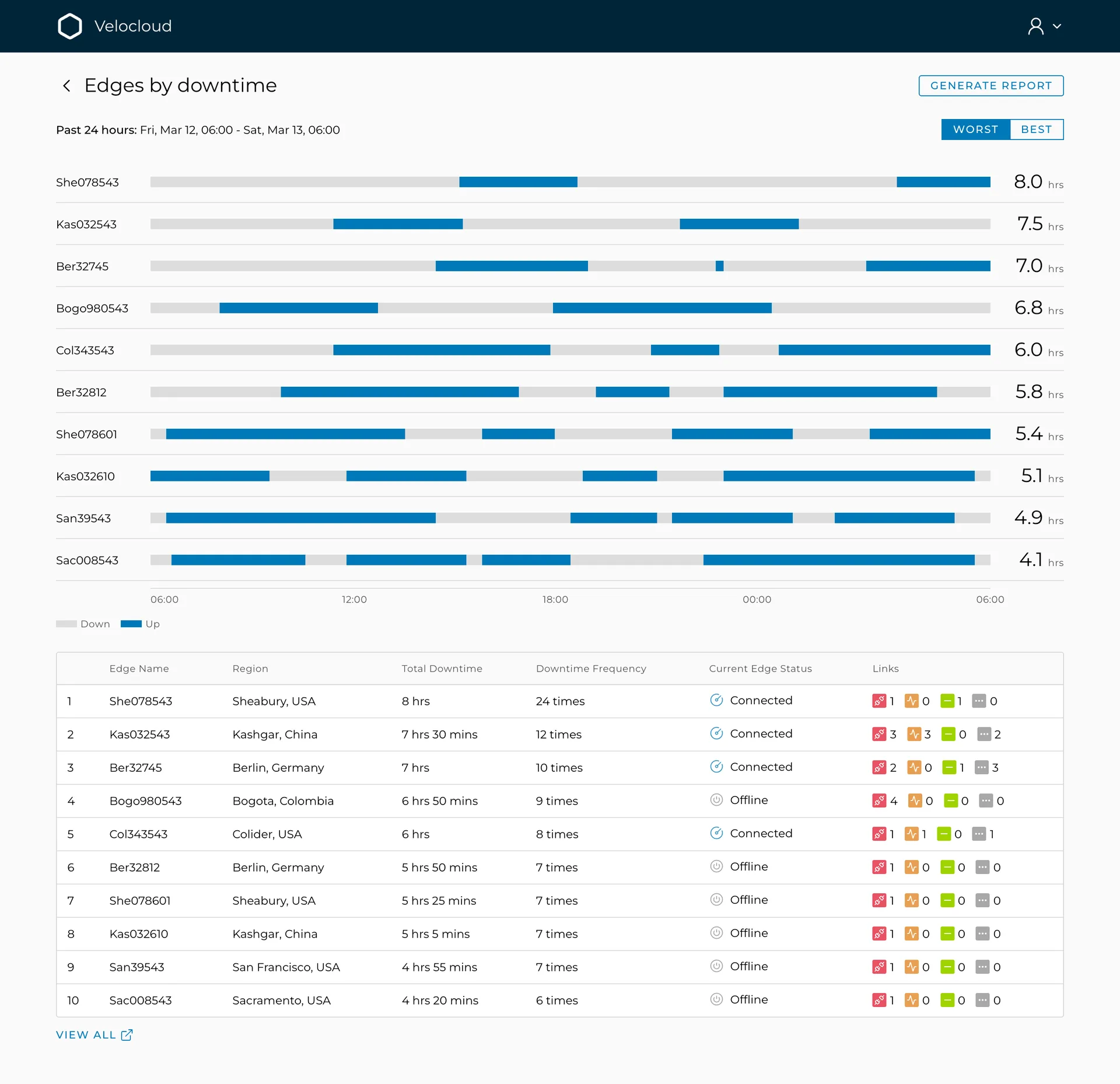Click the blue Up legend swatch
The height and width of the screenshot is (1084, 1120).
click(x=131, y=624)
